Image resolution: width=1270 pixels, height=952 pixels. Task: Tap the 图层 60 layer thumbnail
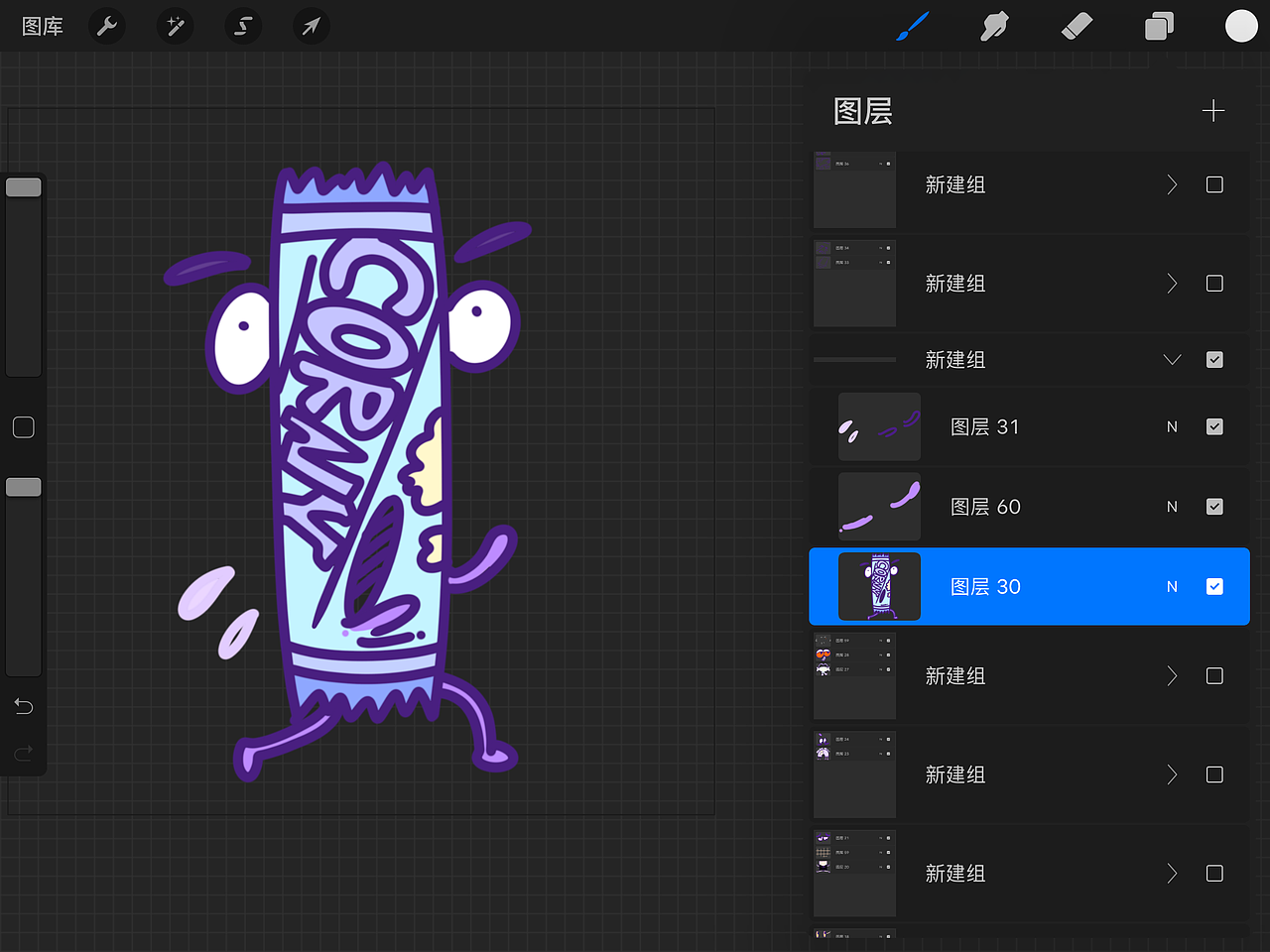click(x=879, y=507)
